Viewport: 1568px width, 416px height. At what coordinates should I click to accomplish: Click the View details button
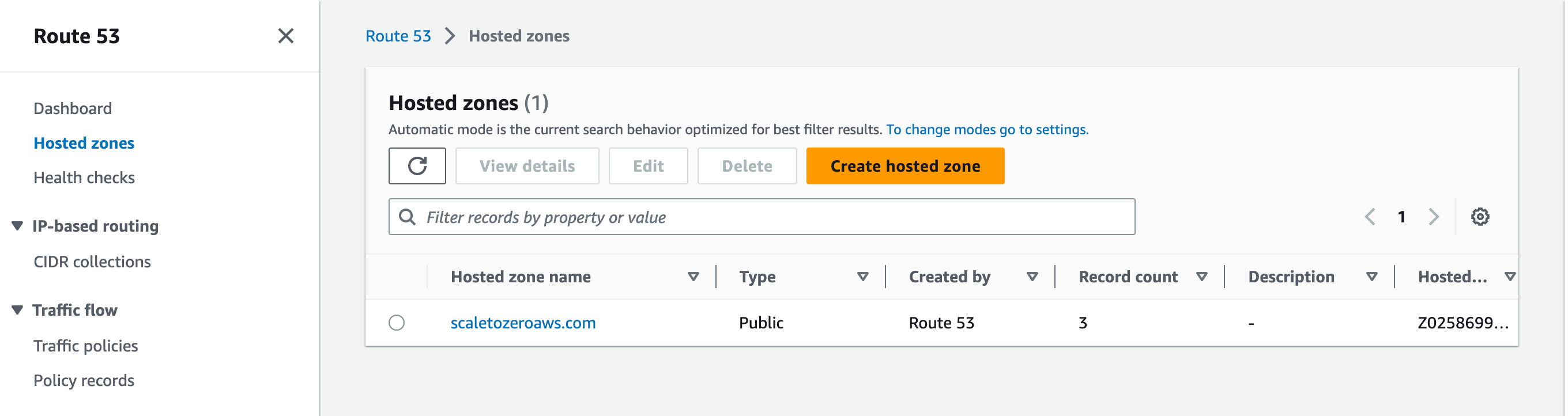tap(527, 166)
